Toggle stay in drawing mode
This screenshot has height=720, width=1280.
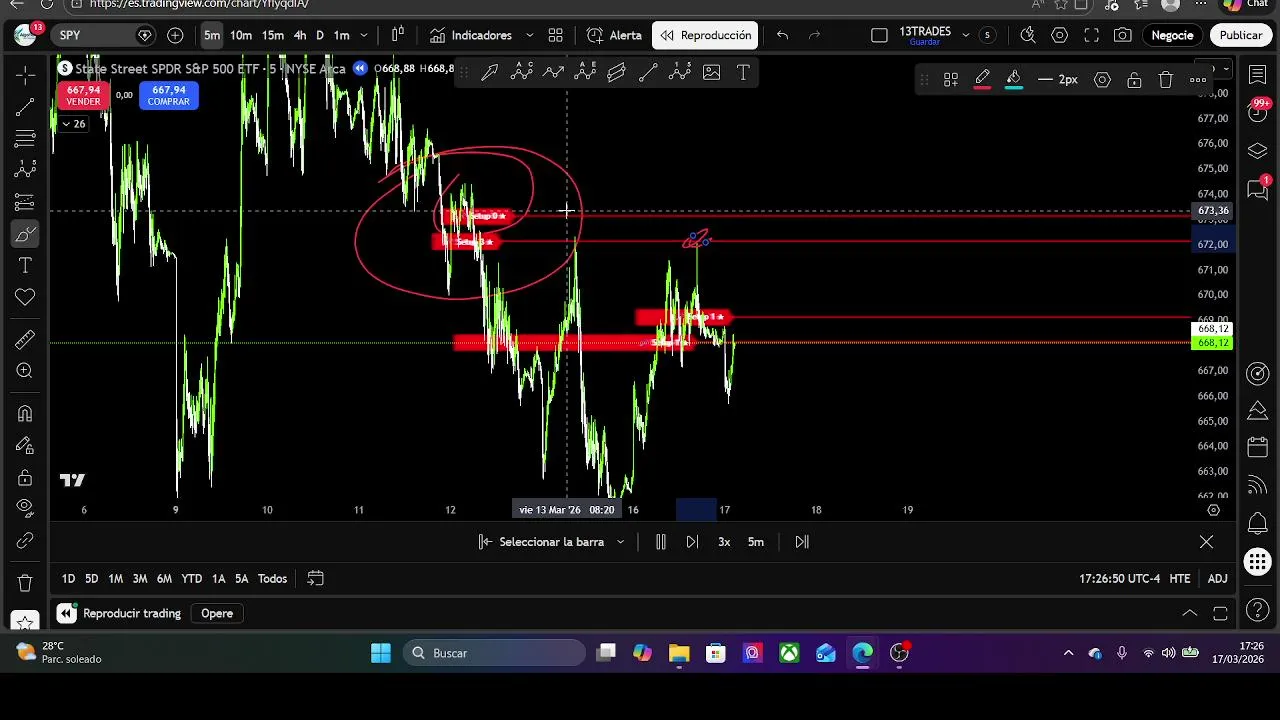click(25, 445)
